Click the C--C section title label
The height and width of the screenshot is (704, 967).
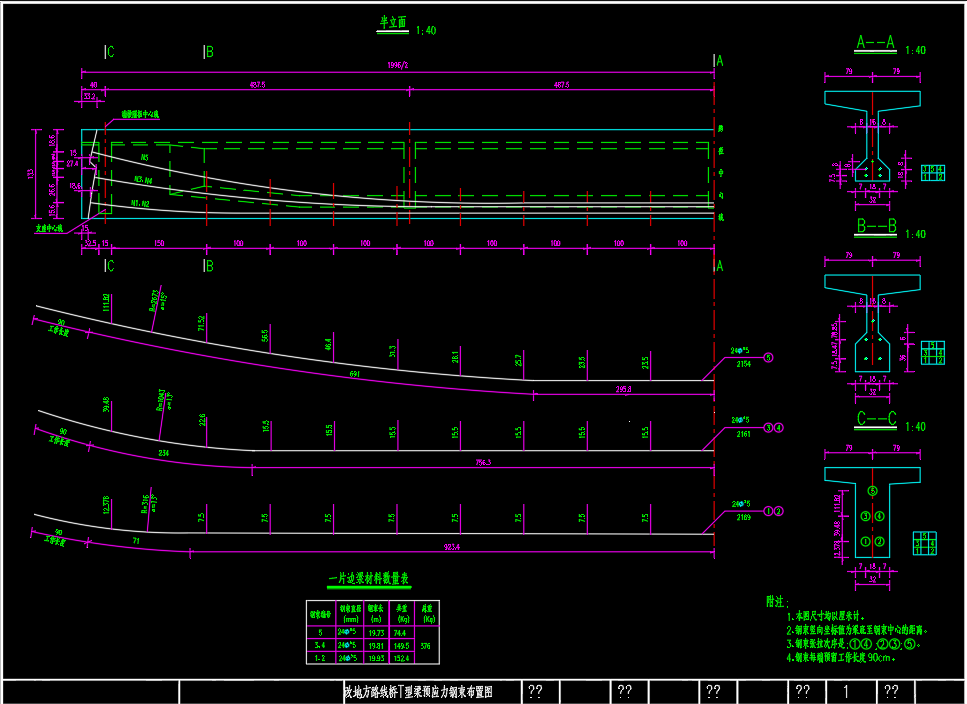[875, 420]
